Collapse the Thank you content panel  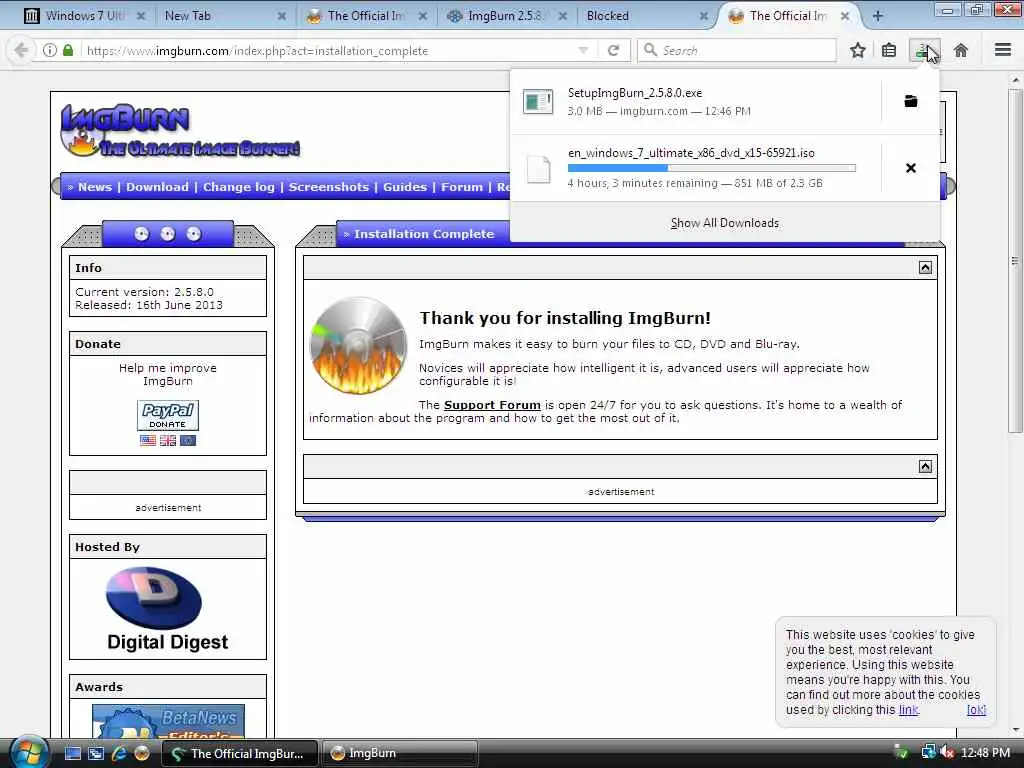coord(925,268)
